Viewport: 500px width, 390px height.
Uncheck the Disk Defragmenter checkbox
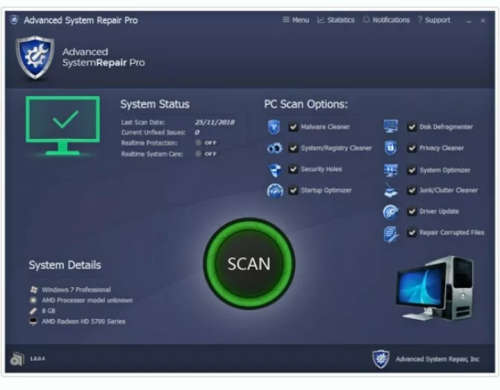point(412,127)
